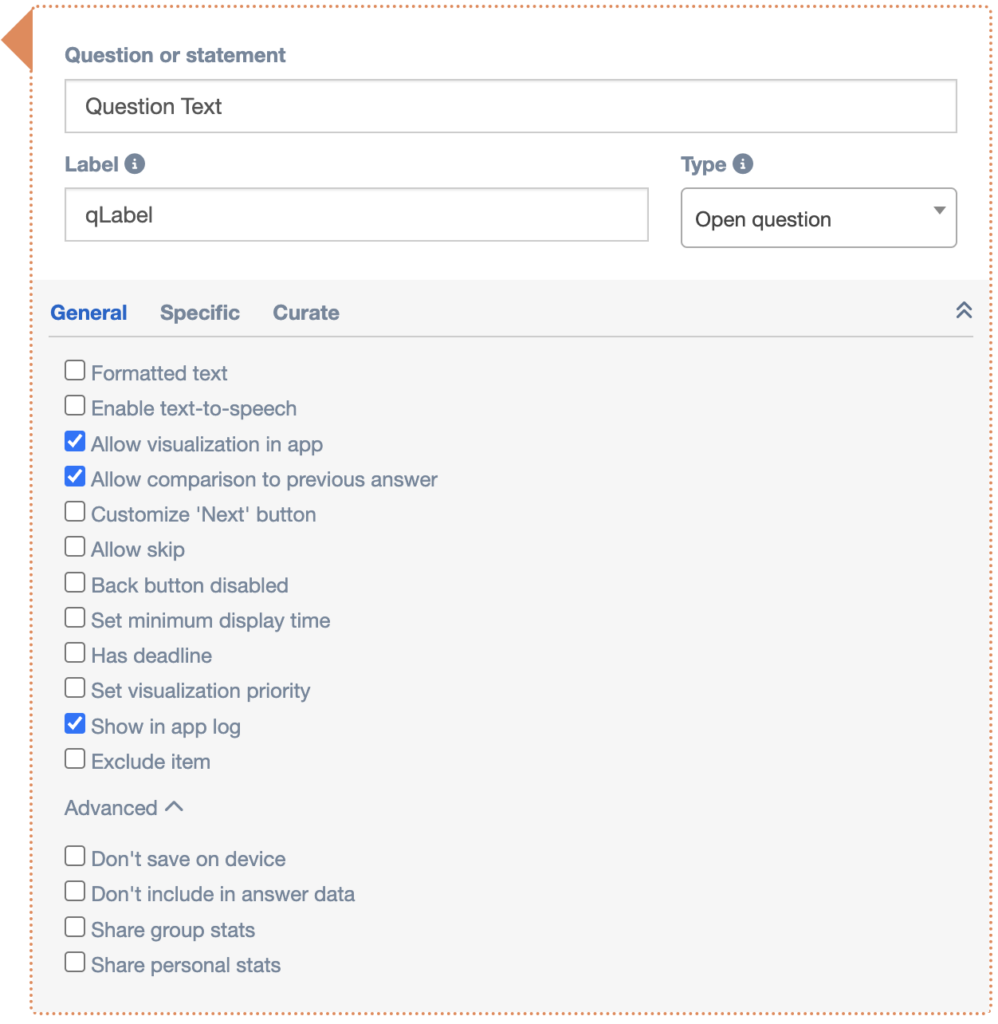Disable Allow comparison to previous answer
The height and width of the screenshot is (1024, 998).
(75, 478)
